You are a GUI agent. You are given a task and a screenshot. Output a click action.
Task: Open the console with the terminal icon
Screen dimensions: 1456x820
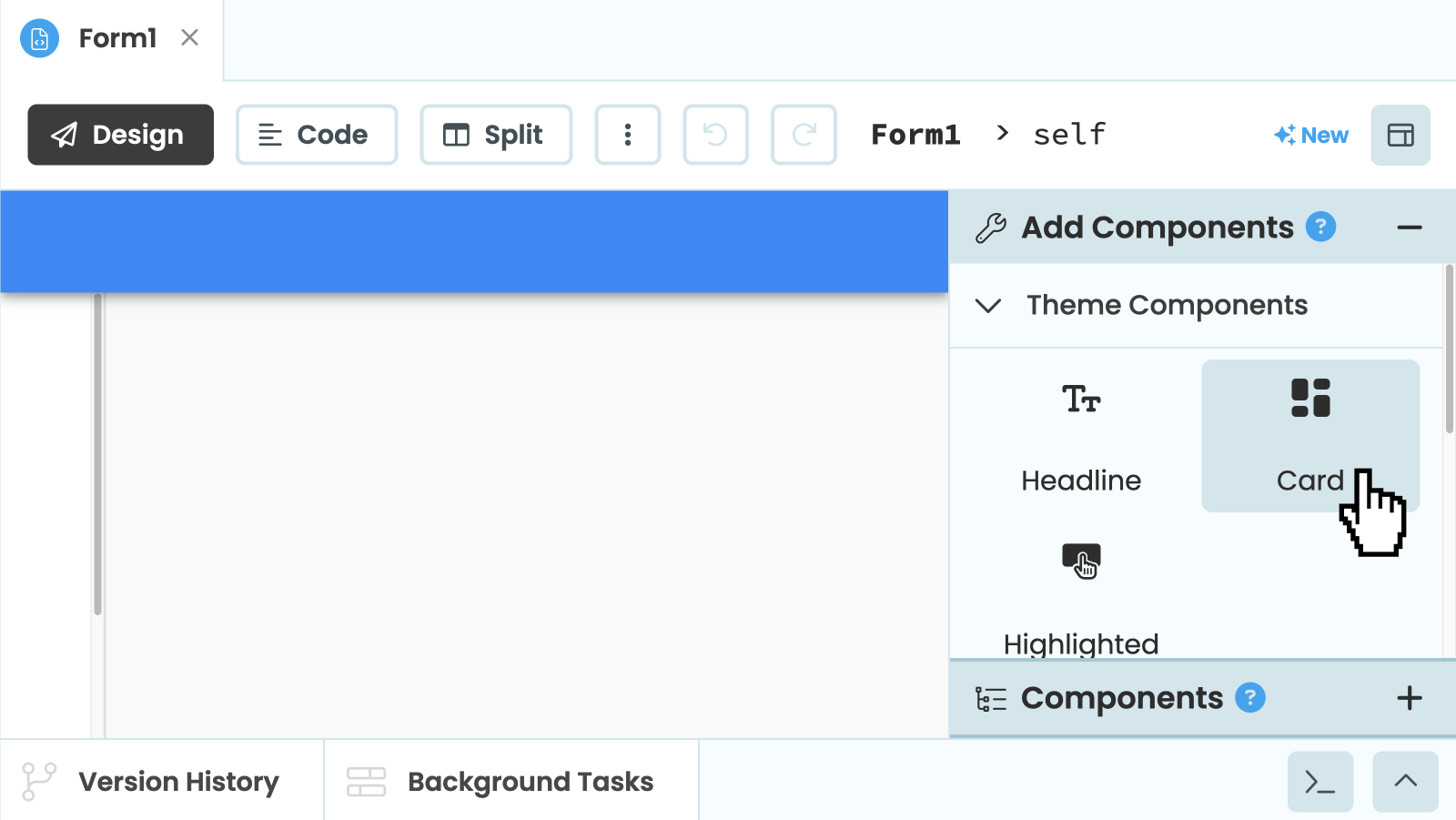click(1319, 781)
